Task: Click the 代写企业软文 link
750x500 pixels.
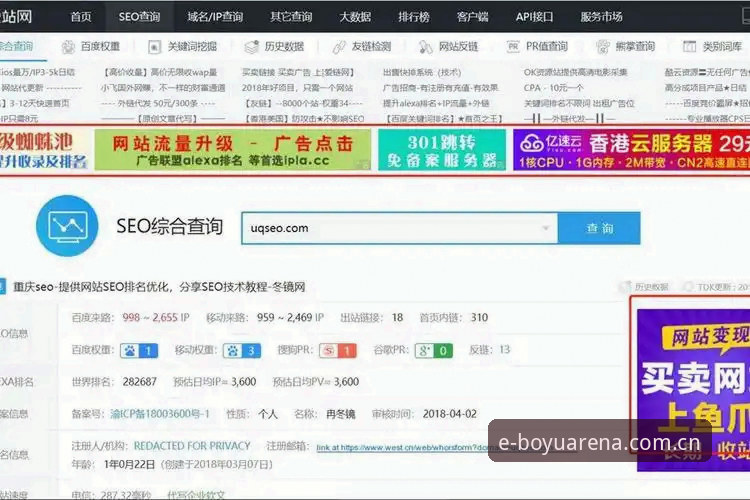Action: click(196, 495)
